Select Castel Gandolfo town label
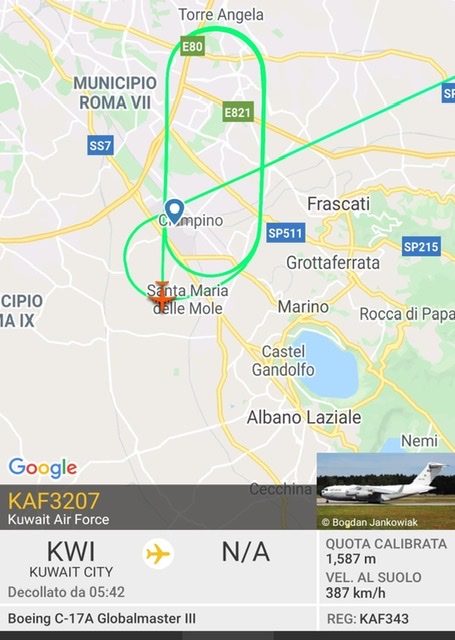Image resolution: width=455 pixels, height=640 pixels. click(x=283, y=360)
